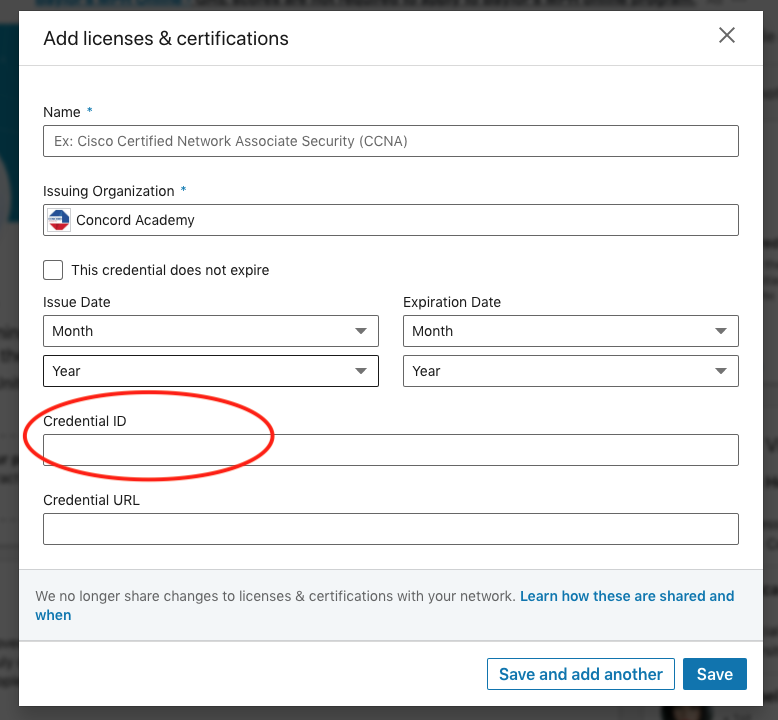
Task: Click Save and add another button
Action: point(581,674)
